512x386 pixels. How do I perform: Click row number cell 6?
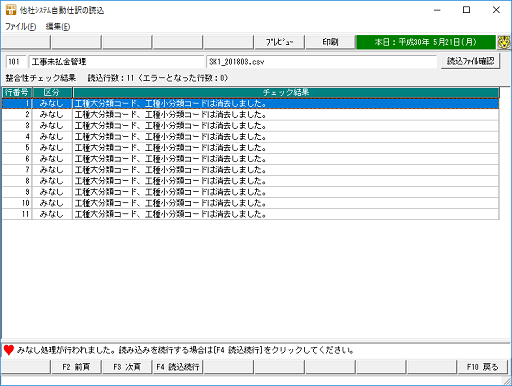coord(17,159)
